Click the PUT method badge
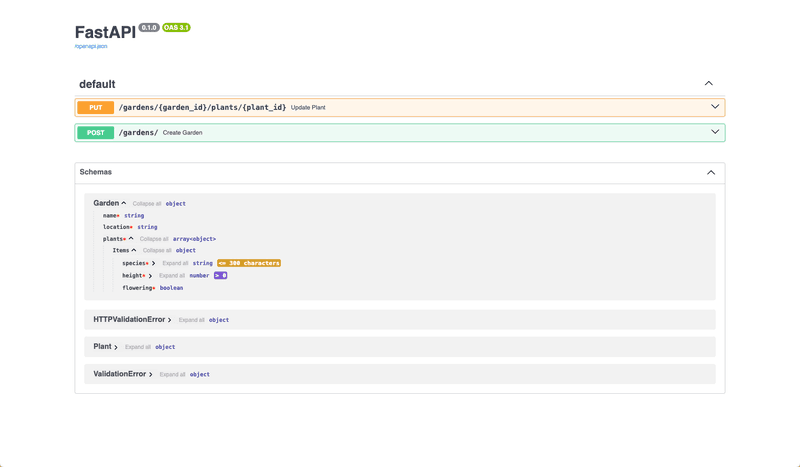800x467 pixels. (95, 108)
